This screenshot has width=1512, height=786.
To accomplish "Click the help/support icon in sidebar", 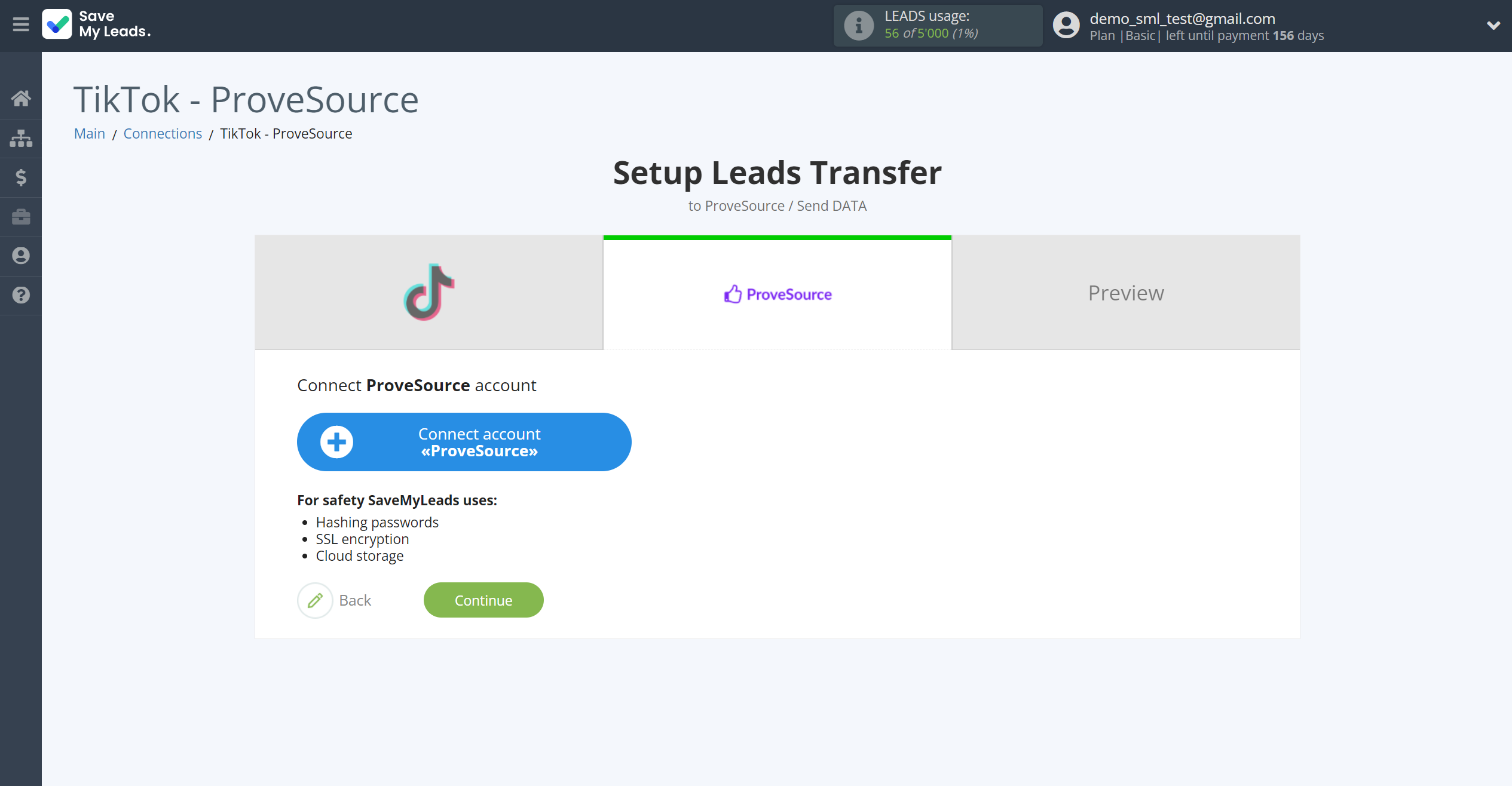I will tap(21, 295).
